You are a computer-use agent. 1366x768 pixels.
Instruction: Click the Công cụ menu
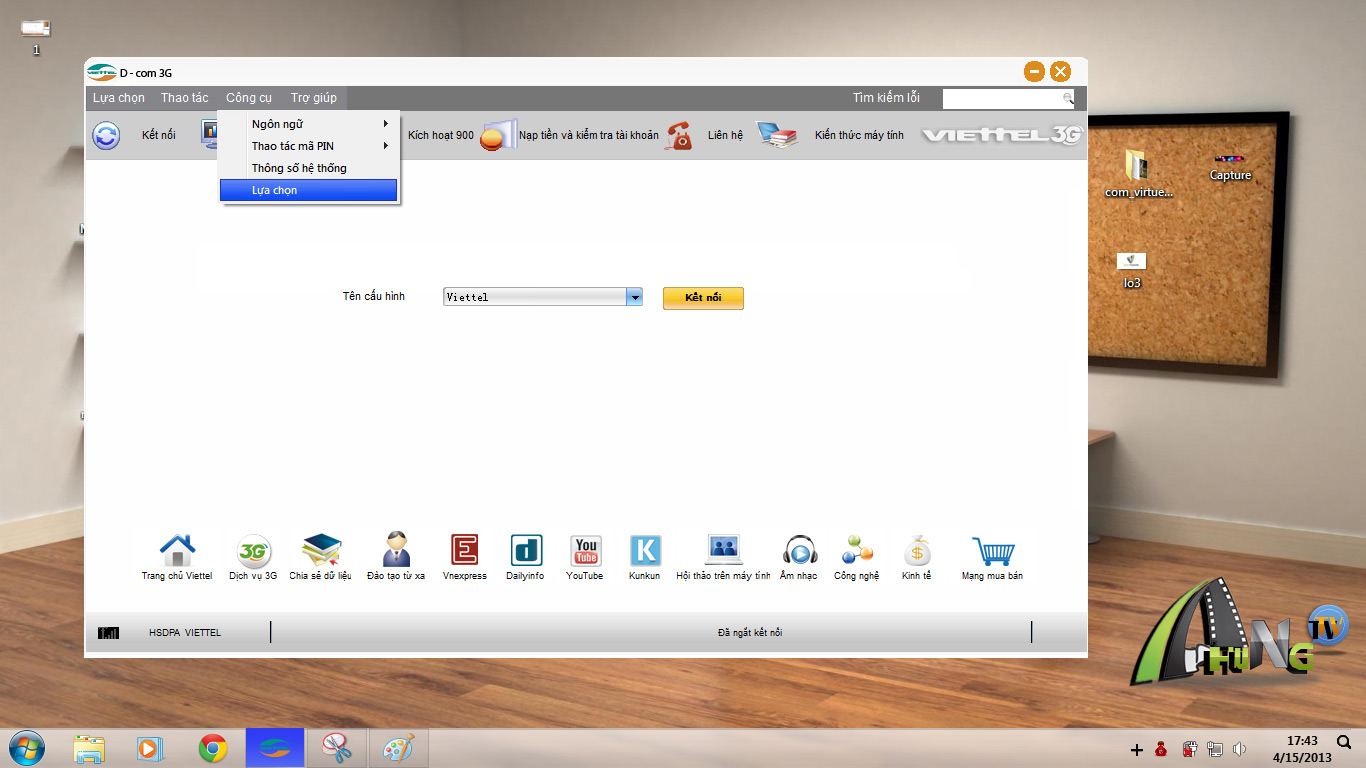249,98
